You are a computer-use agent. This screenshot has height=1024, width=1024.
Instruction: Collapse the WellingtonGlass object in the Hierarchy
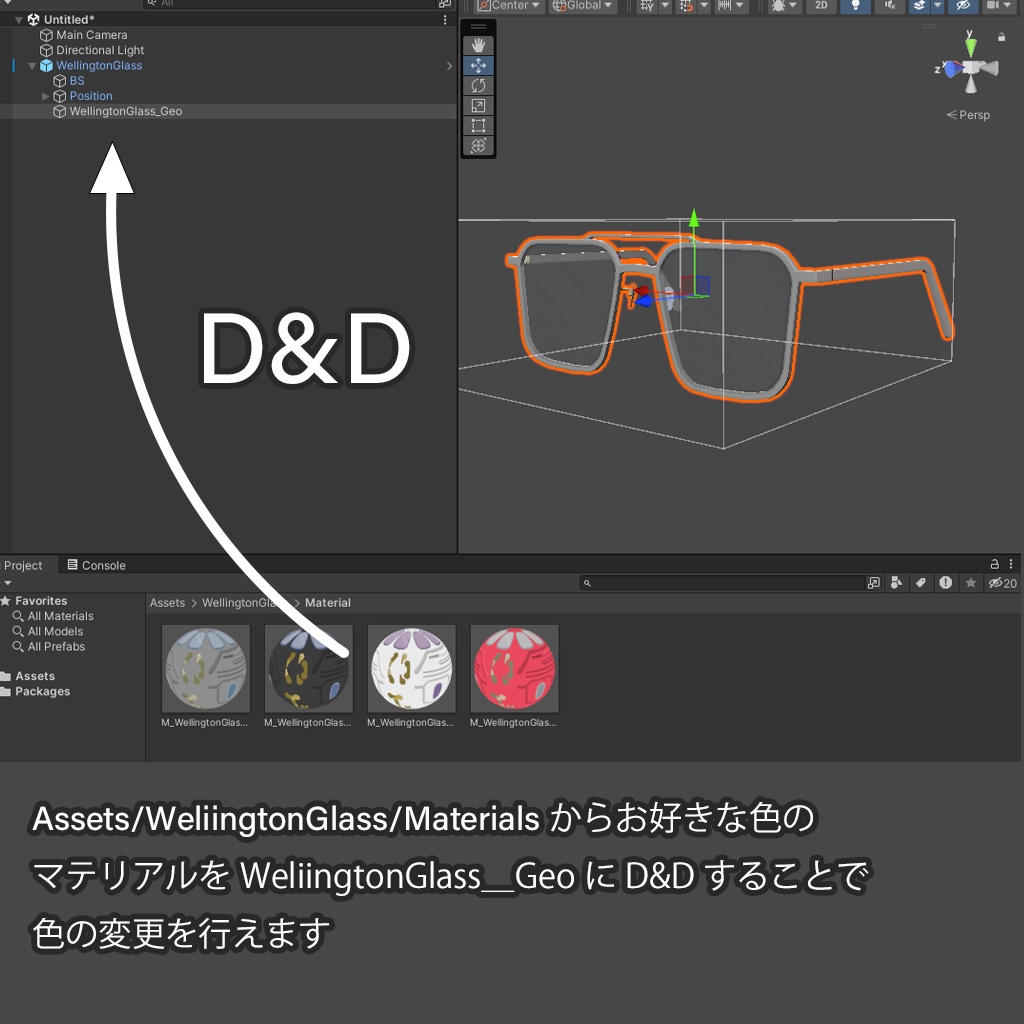tap(31, 65)
